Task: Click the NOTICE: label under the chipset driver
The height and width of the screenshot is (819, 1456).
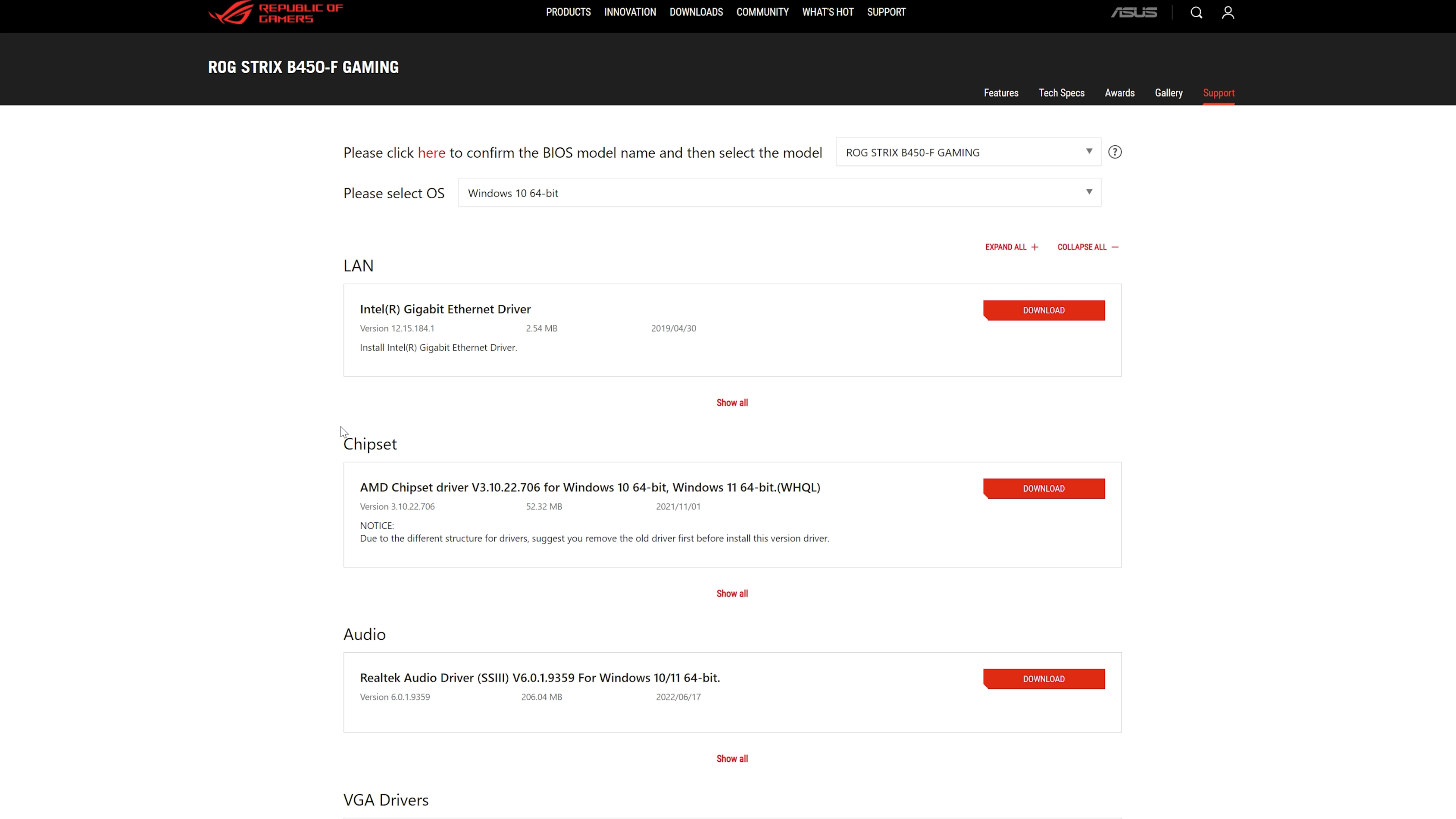Action: point(377,525)
